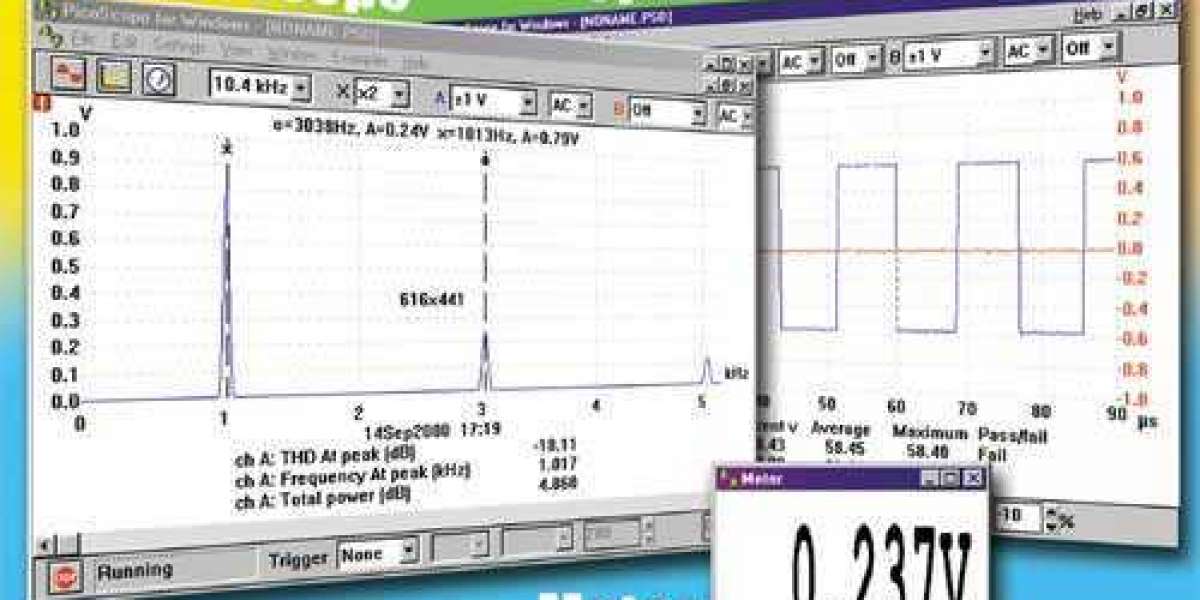The height and width of the screenshot is (600, 1200).
Task: Click left arrow of horizontal scrollbar
Action: pyautogui.click(x=45, y=544)
